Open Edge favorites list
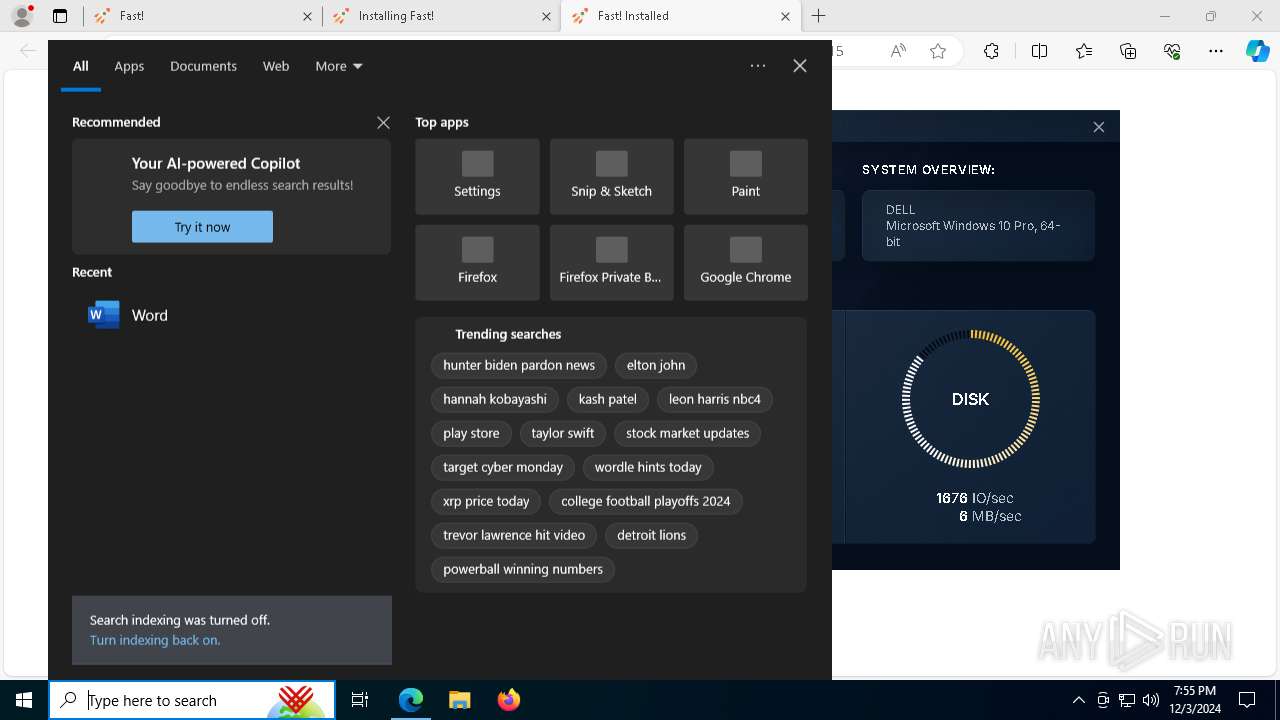The height and width of the screenshot is (720, 1280). [1084, 51]
